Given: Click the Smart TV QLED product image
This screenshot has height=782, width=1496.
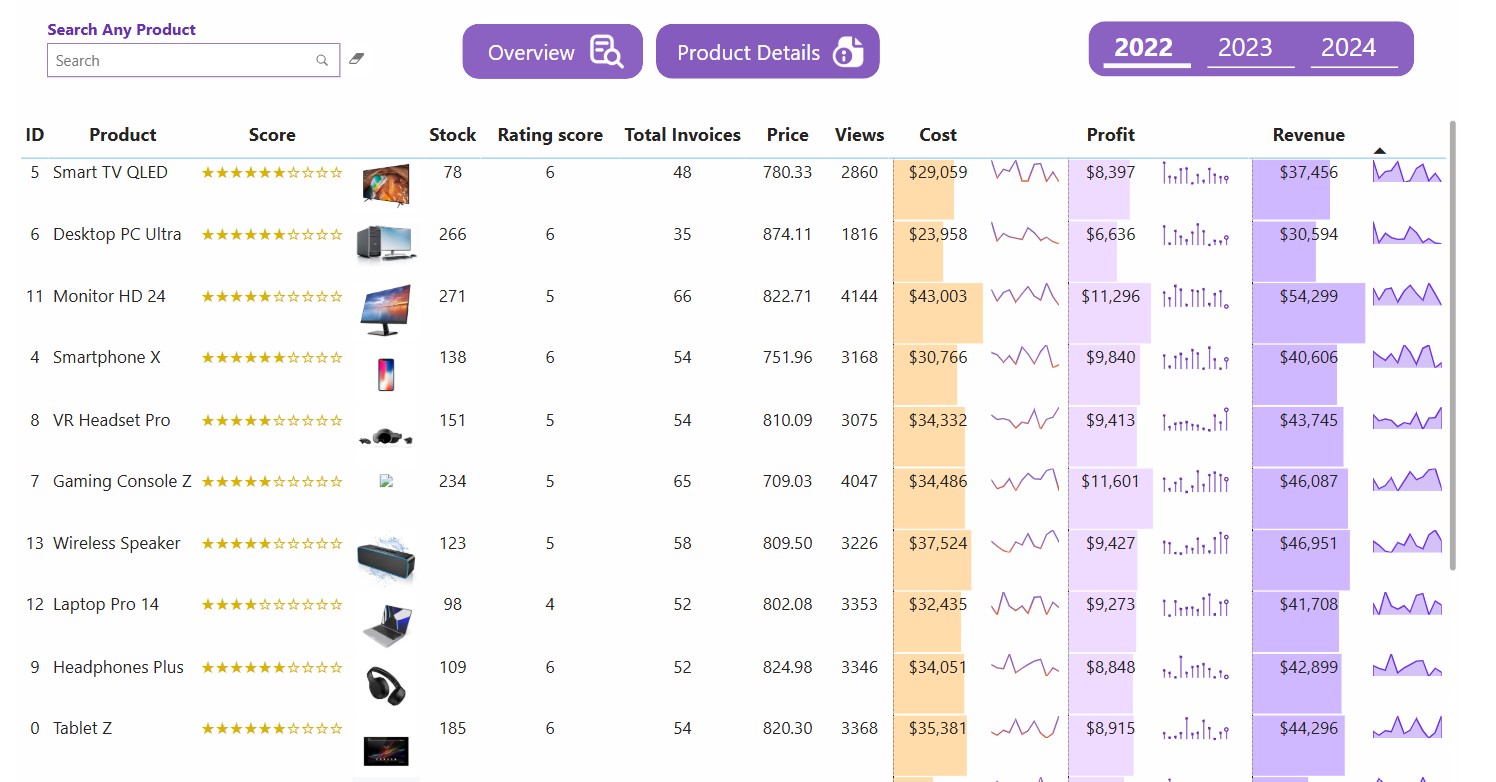Looking at the screenshot, I should [x=386, y=185].
